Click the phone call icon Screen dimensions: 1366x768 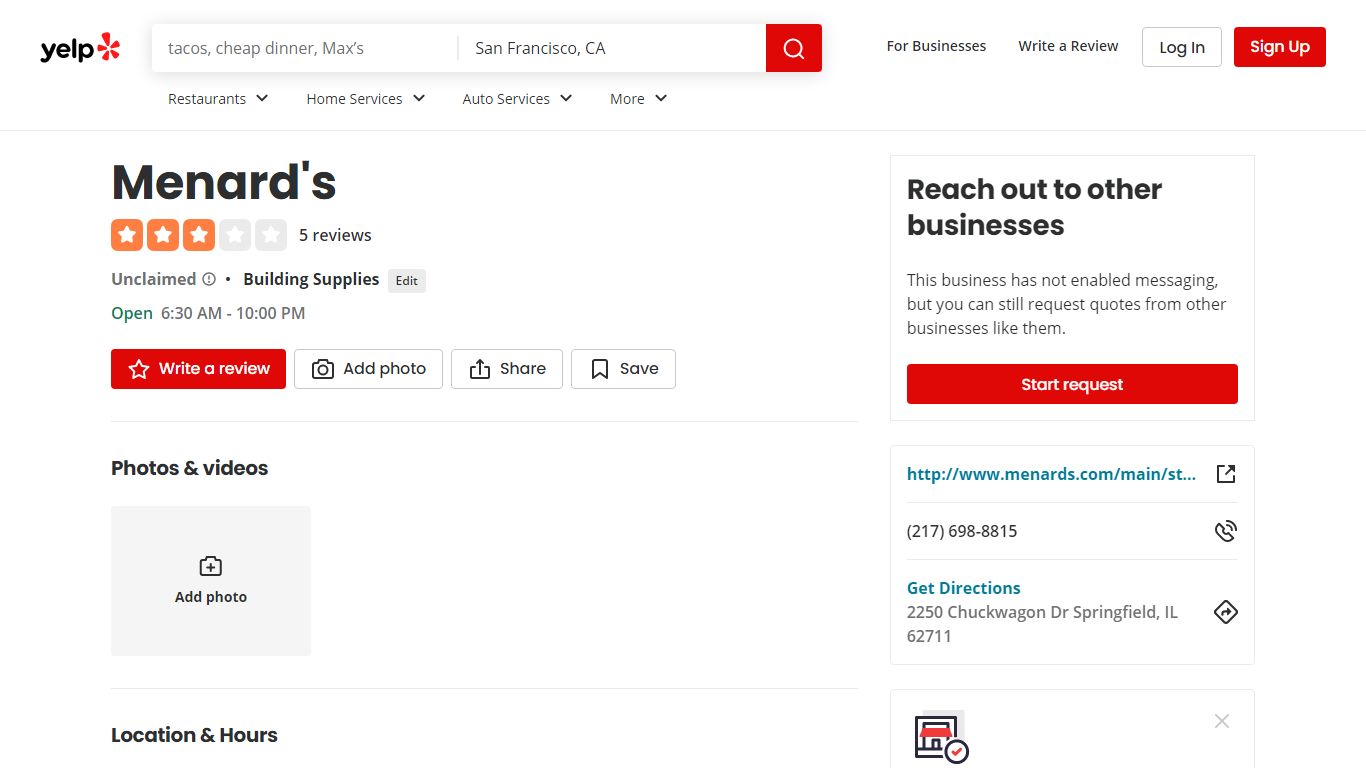coord(1226,531)
